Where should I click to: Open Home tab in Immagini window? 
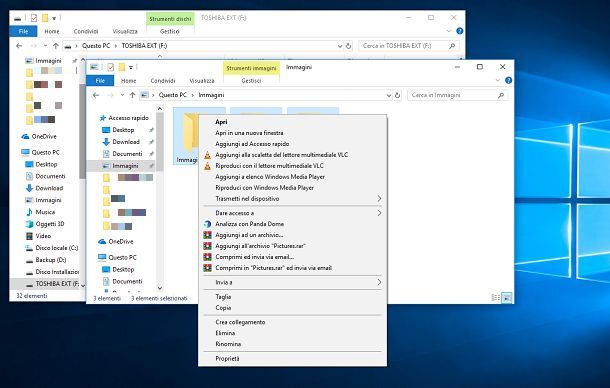pos(128,81)
